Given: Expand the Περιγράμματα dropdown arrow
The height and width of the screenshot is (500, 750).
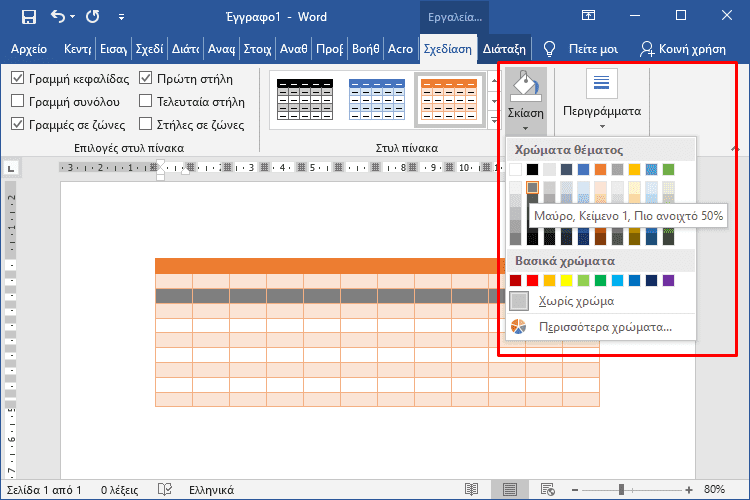Looking at the screenshot, I should pyautogui.click(x=601, y=127).
